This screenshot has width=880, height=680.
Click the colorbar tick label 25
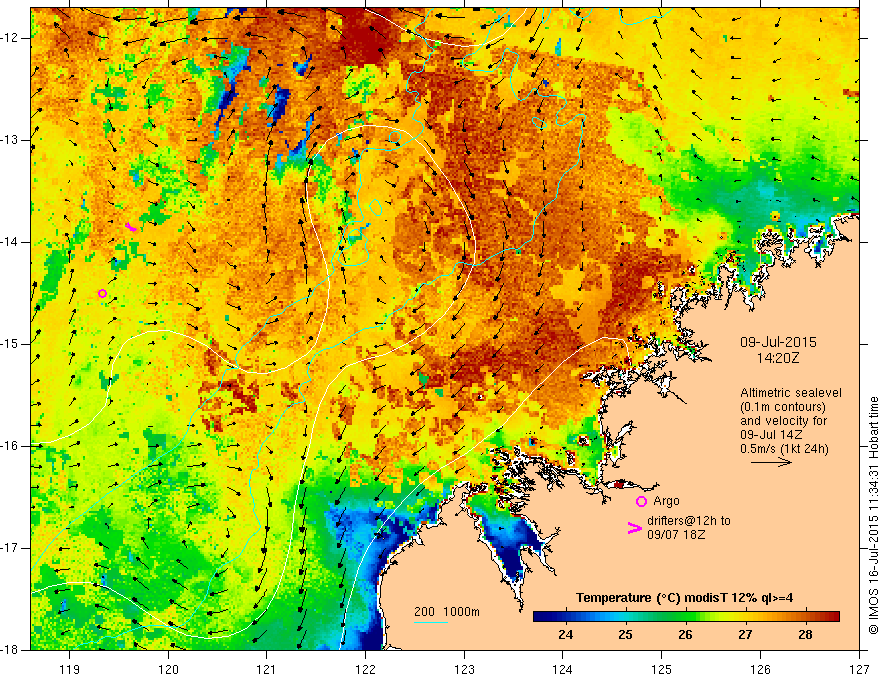click(x=625, y=635)
